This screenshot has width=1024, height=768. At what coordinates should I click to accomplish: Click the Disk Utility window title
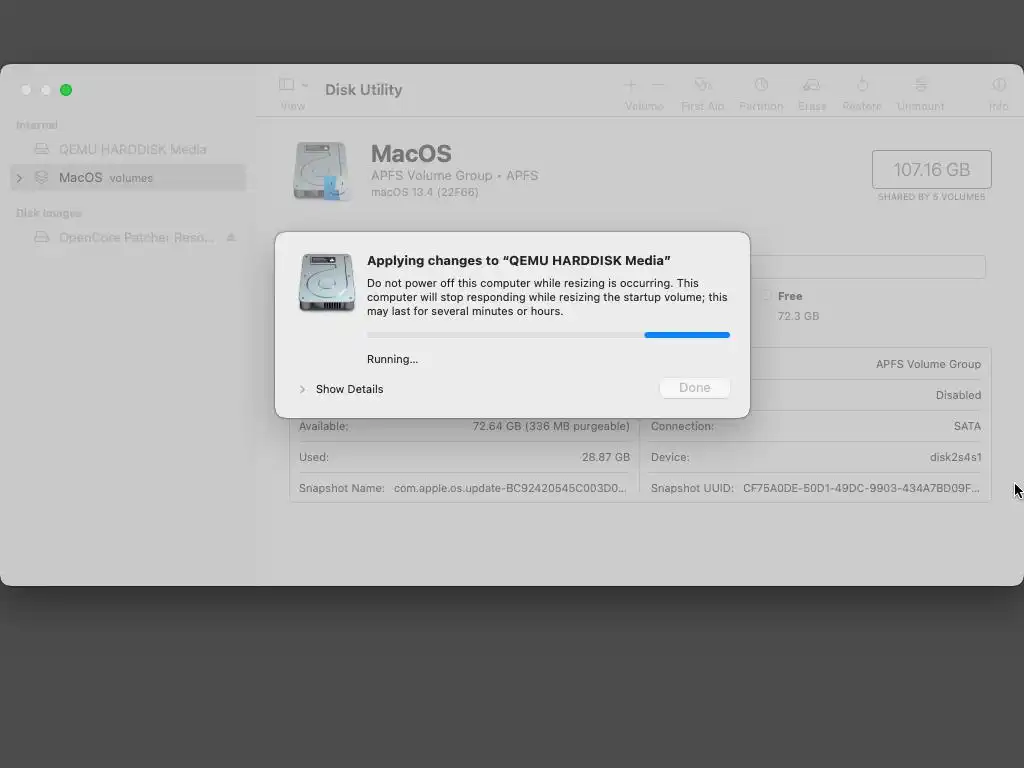coord(364,89)
